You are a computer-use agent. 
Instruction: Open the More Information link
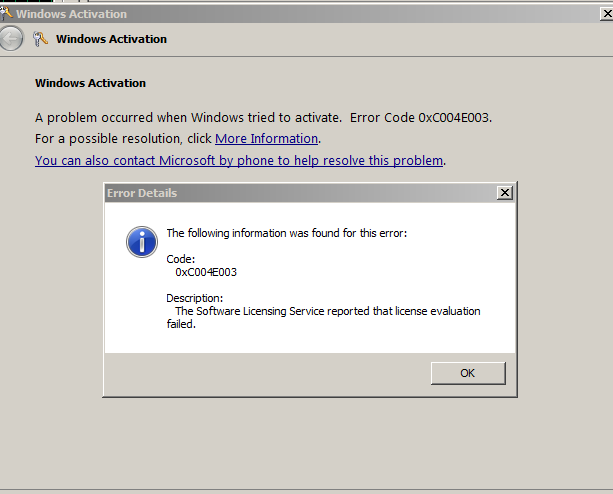pos(266,139)
